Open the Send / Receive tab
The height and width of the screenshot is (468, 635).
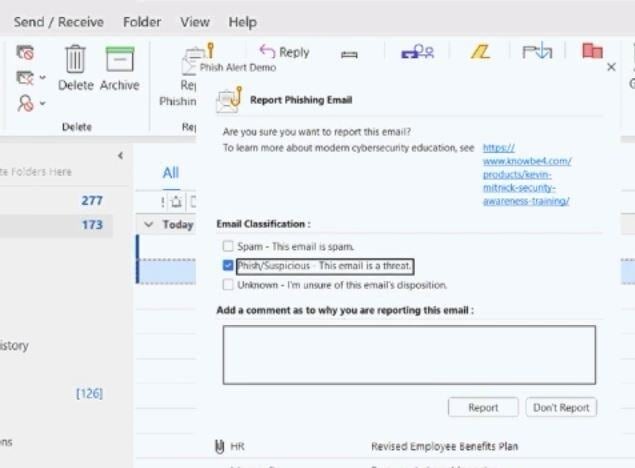point(58,22)
